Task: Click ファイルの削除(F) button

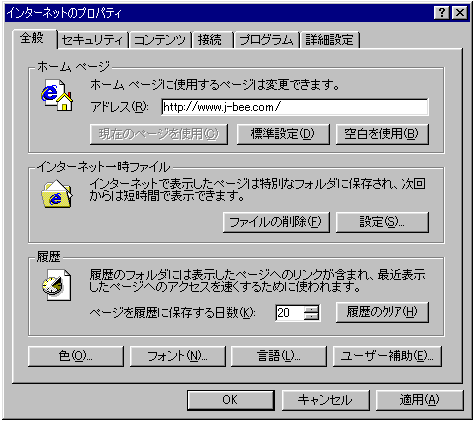Action: (276, 222)
